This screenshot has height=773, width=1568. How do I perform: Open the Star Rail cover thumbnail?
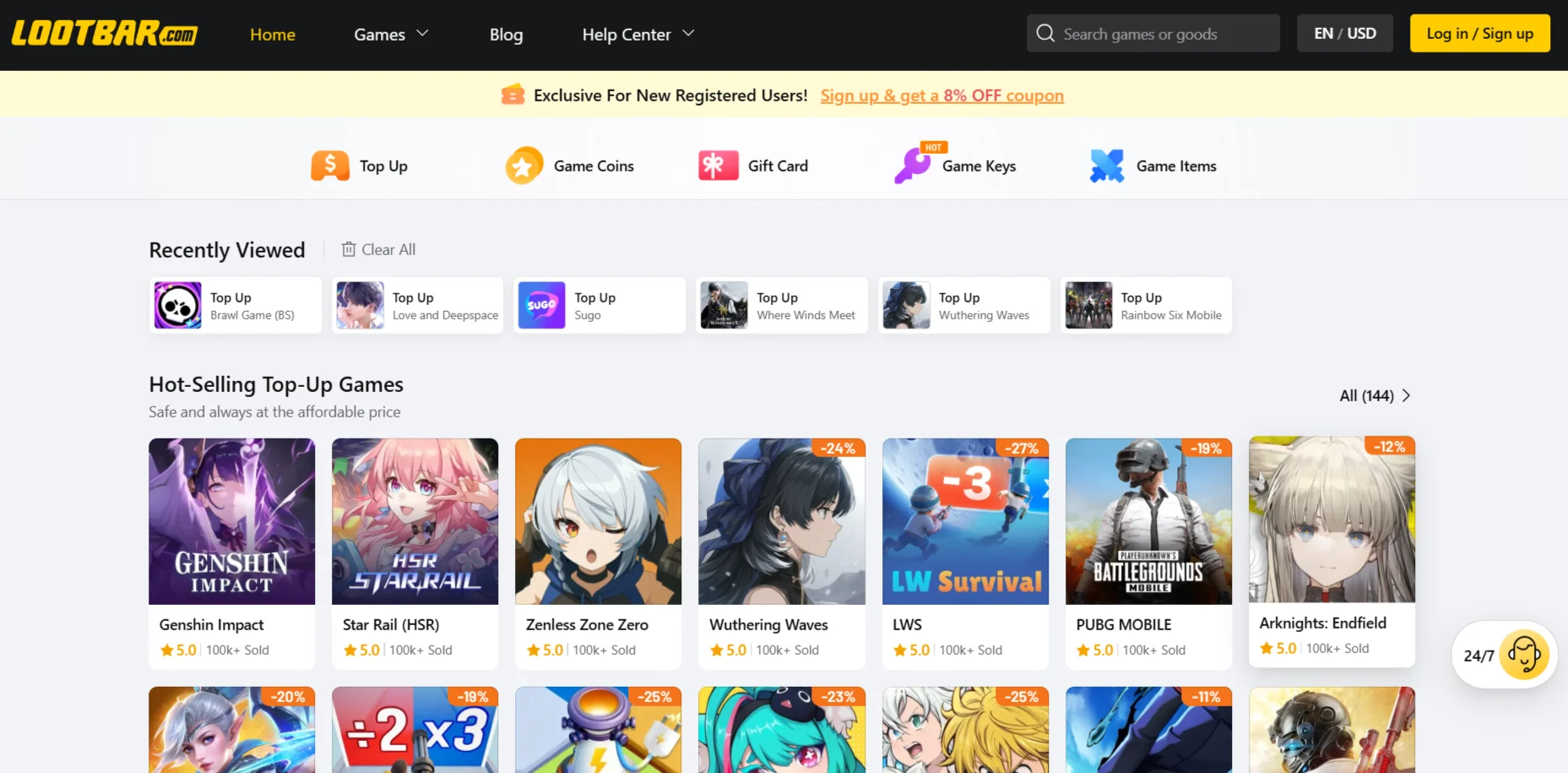click(x=415, y=521)
